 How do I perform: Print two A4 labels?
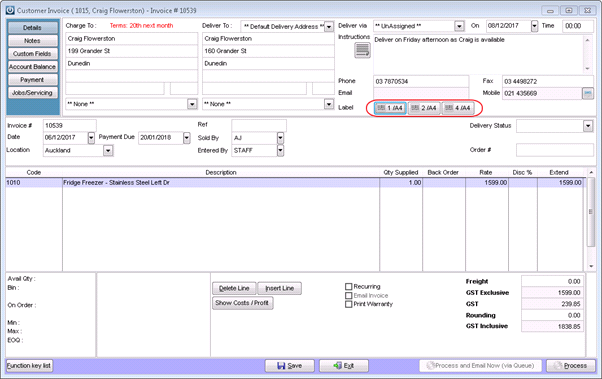click(x=424, y=108)
